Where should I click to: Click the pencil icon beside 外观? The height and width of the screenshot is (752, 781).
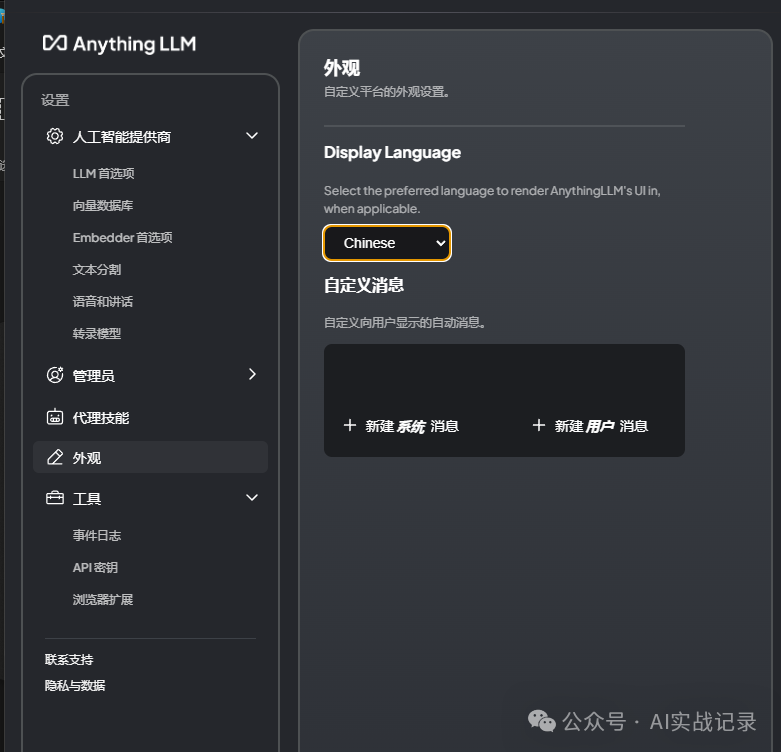click(55, 457)
